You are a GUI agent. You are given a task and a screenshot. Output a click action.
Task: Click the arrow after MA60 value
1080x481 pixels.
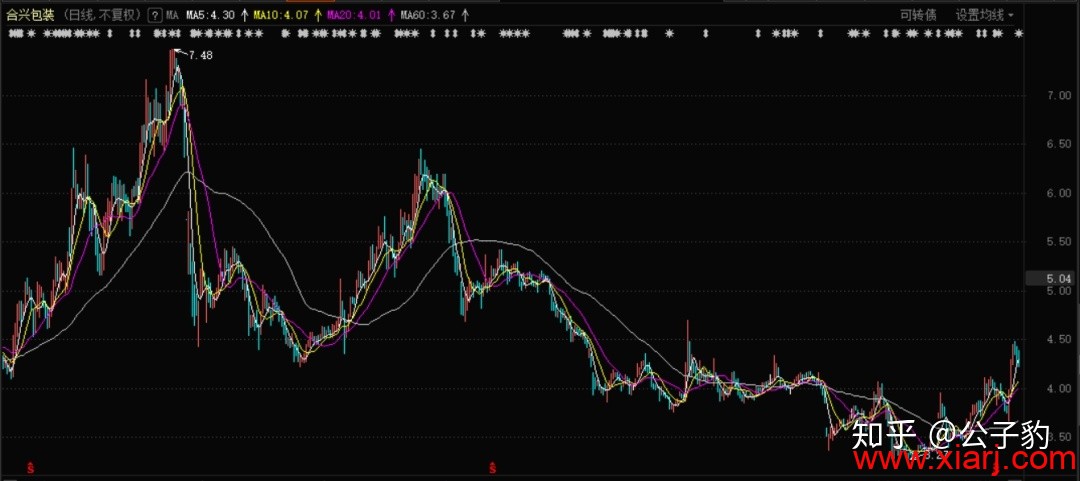point(466,15)
